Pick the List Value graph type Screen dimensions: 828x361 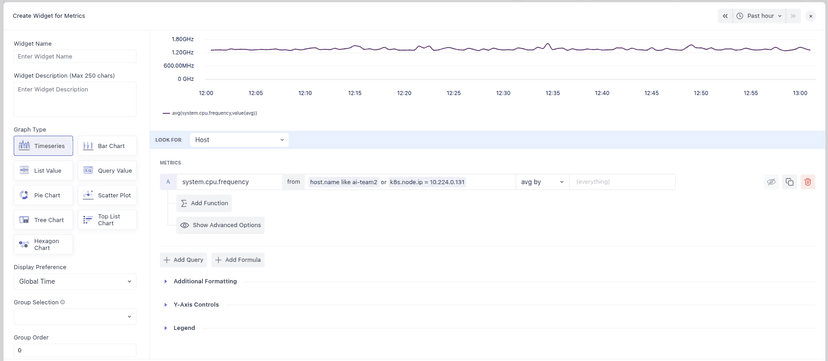click(x=43, y=170)
